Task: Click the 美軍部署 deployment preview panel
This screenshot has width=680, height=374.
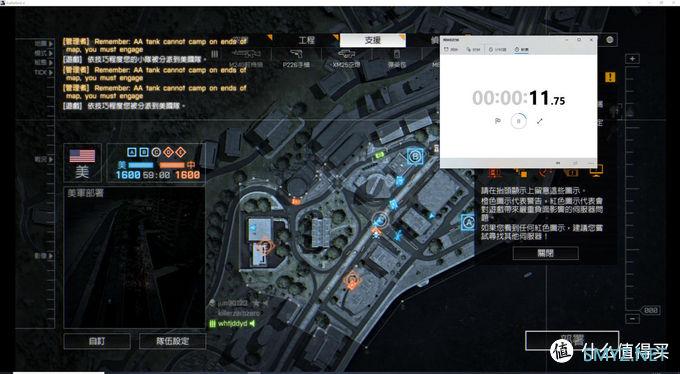Action: 134,258
